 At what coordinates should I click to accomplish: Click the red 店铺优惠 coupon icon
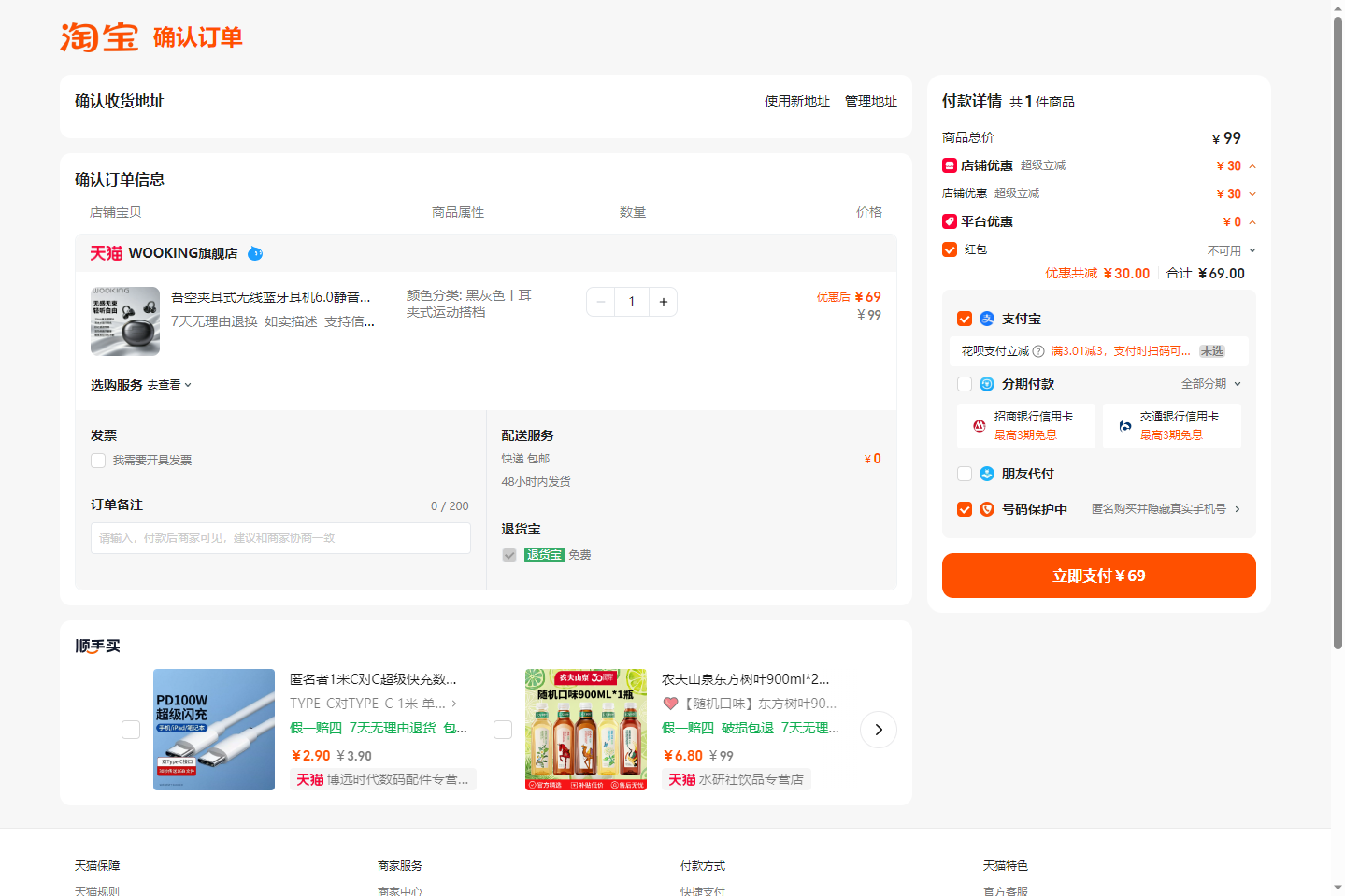point(950,165)
